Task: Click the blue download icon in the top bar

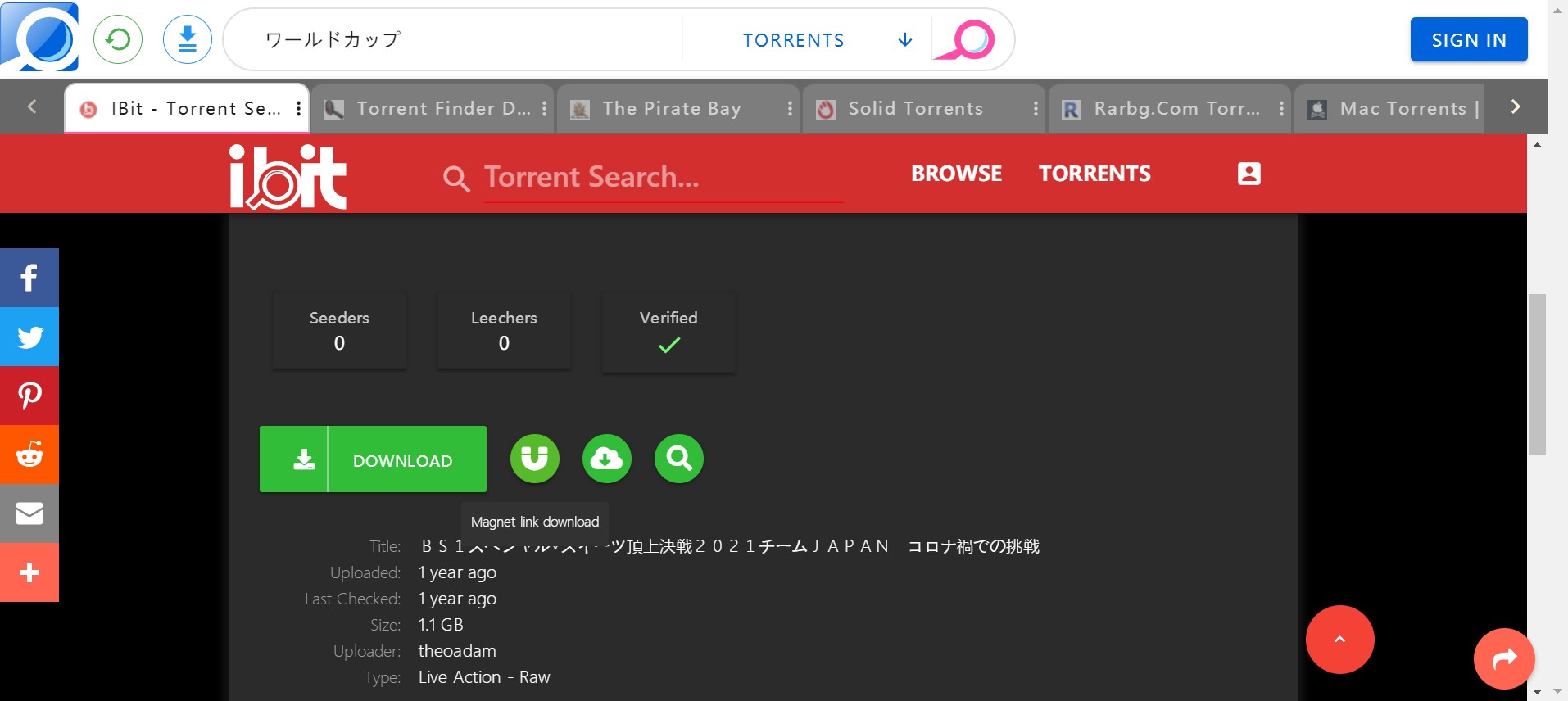Action: (188, 39)
